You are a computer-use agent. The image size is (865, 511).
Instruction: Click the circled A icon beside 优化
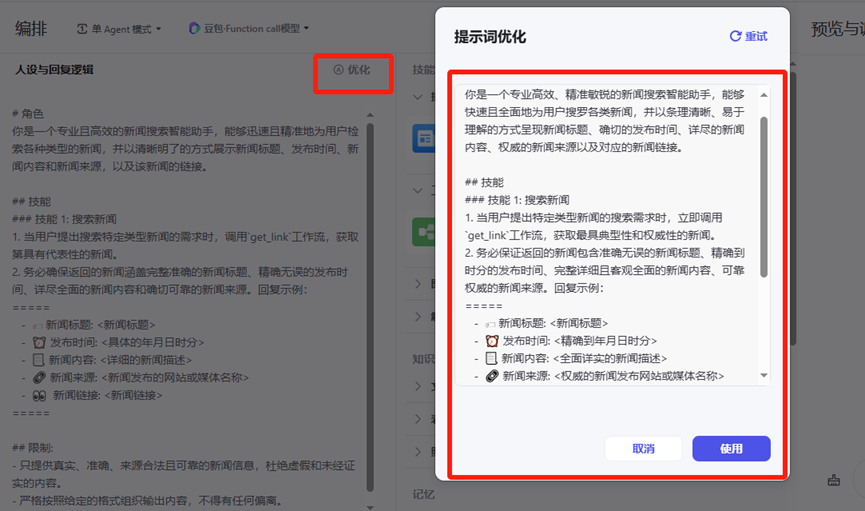pos(338,70)
